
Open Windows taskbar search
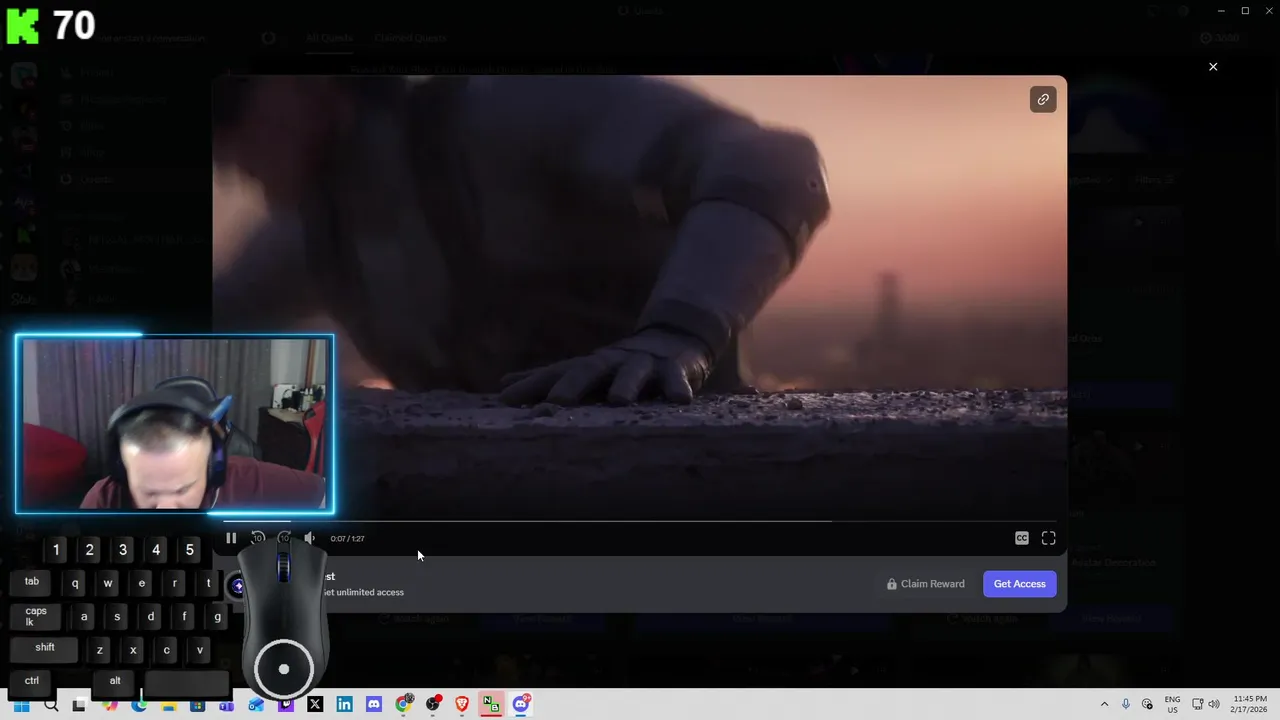pyautogui.click(x=51, y=704)
